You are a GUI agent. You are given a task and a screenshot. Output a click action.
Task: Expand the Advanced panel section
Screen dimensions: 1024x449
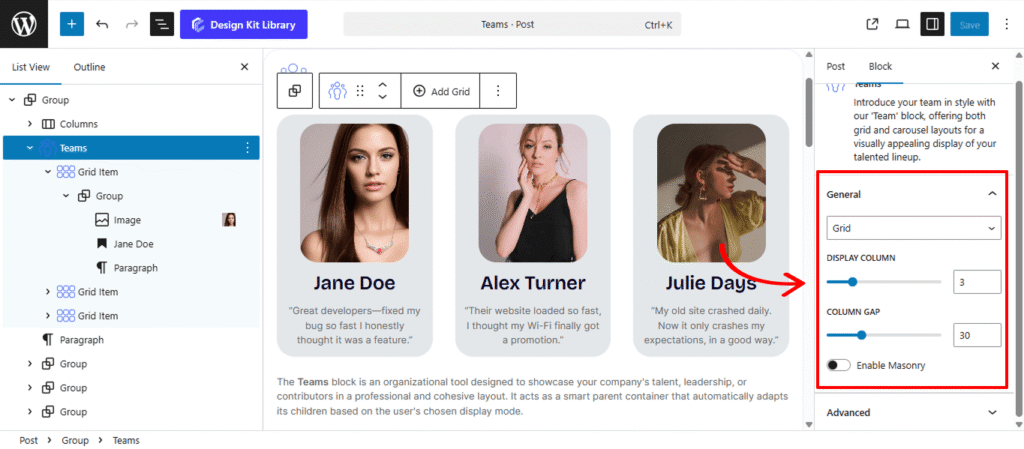coord(992,412)
